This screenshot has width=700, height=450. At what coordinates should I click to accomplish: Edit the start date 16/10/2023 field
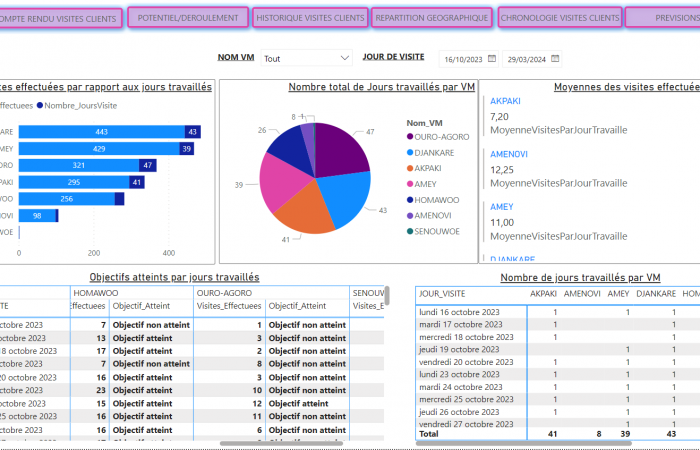tap(463, 59)
